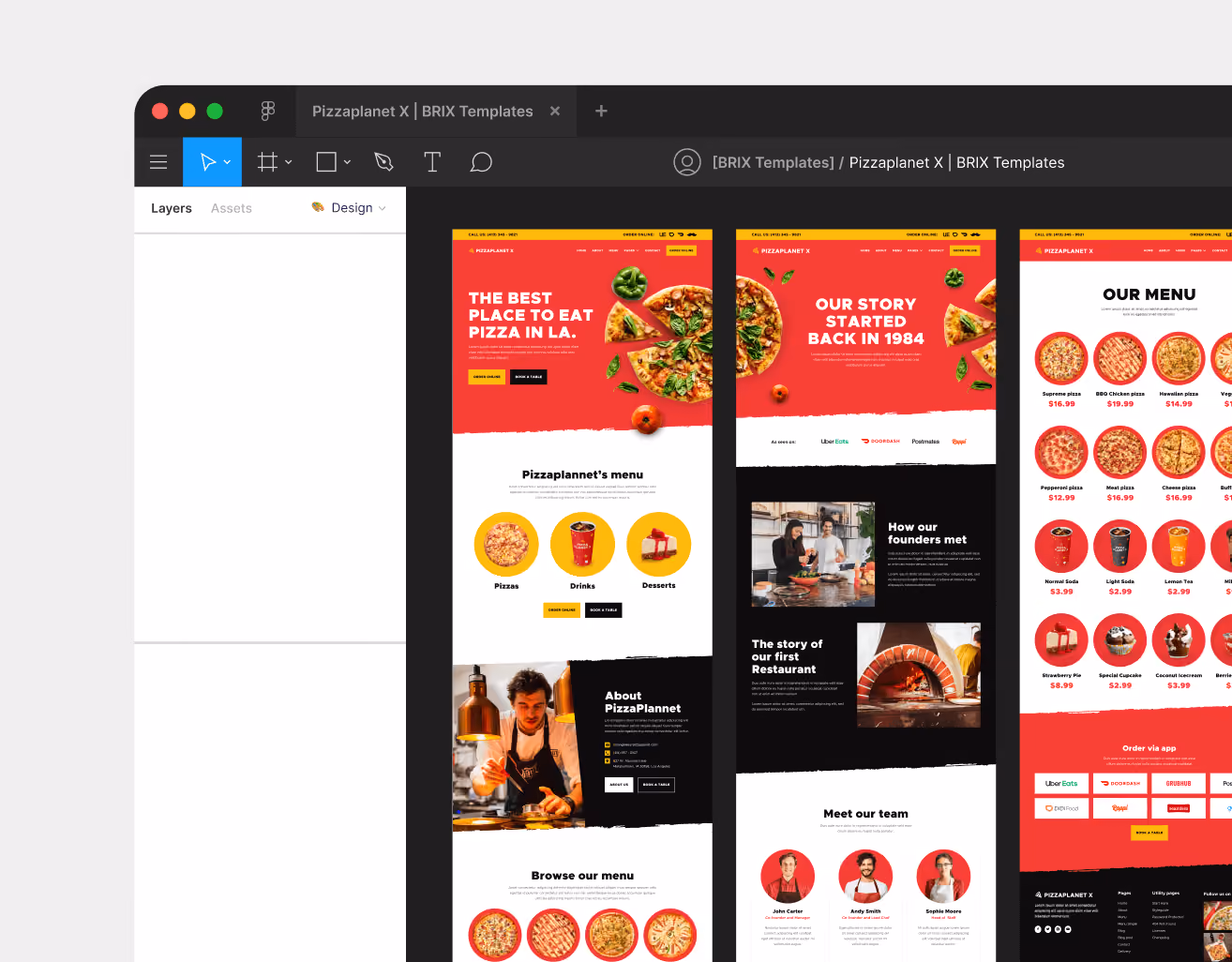Viewport: 1232px width, 962px height.
Task: Click the 'Browse our menu' heading
Action: [x=582, y=876]
